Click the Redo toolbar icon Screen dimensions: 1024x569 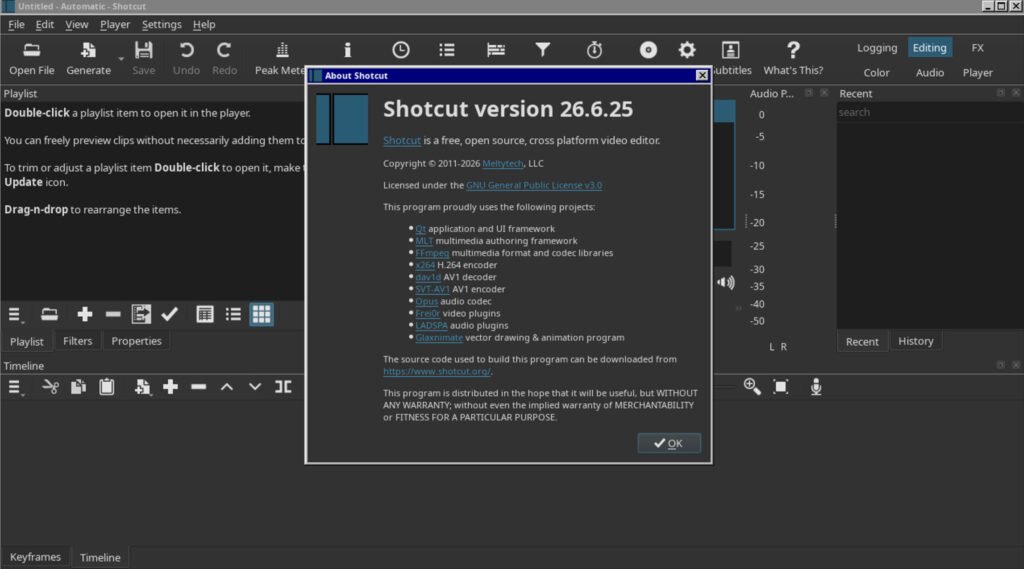[224, 58]
